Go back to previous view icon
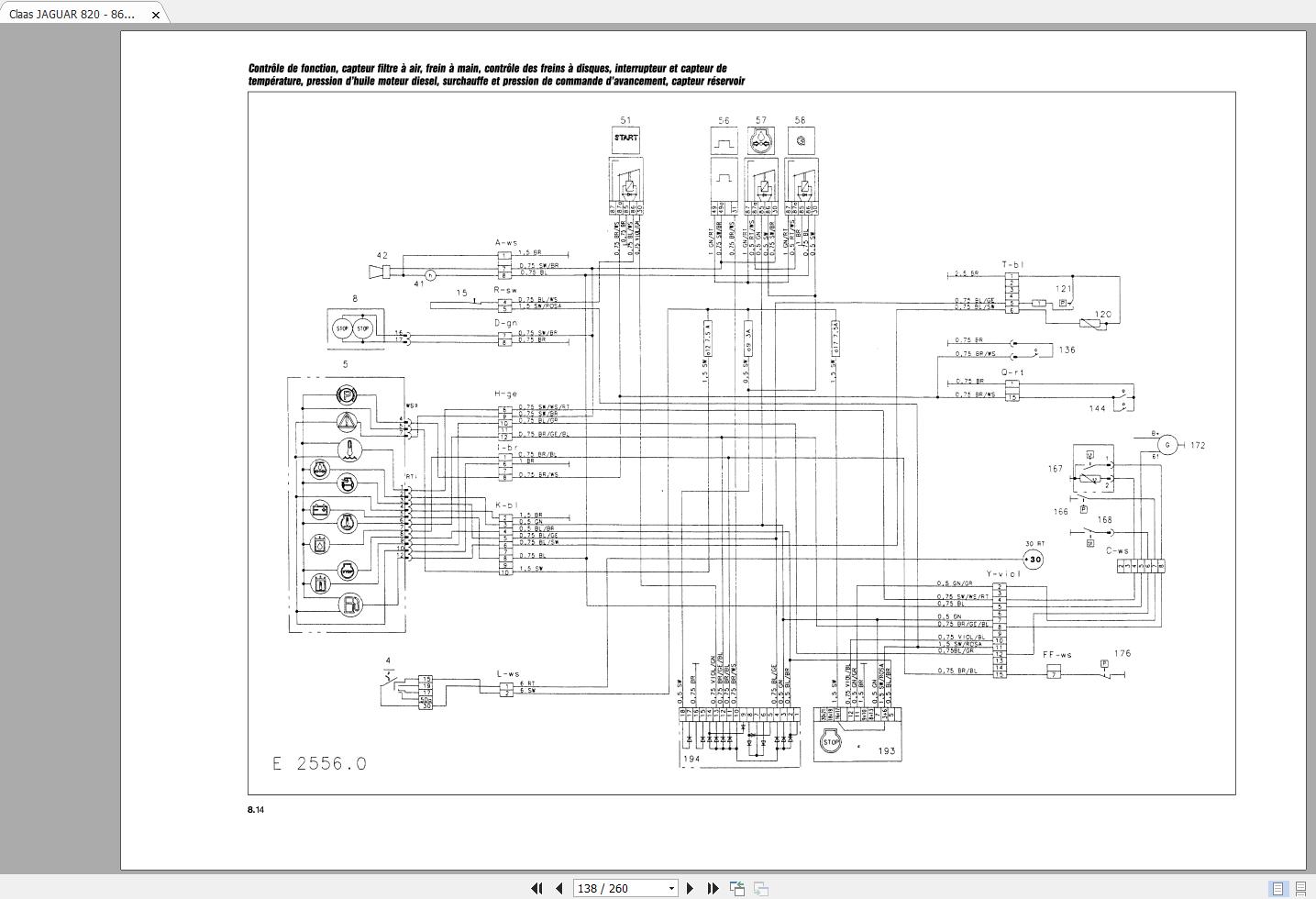 [x=737, y=888]
